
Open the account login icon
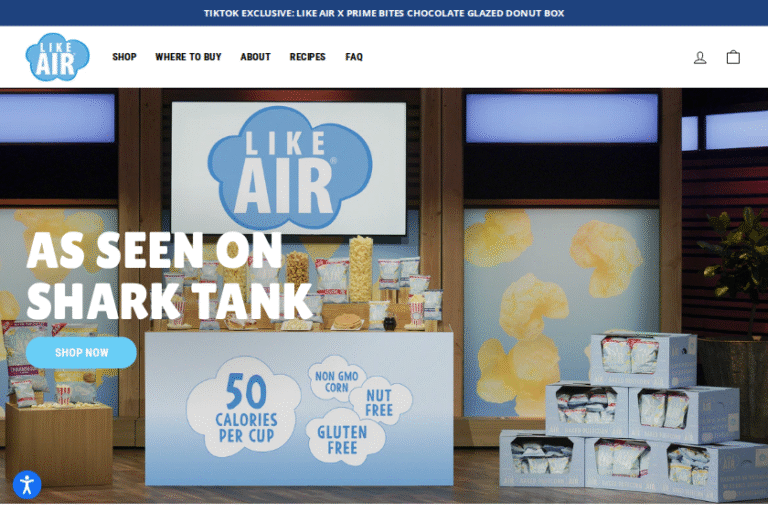pyautogui.click(x=700, y=57)
